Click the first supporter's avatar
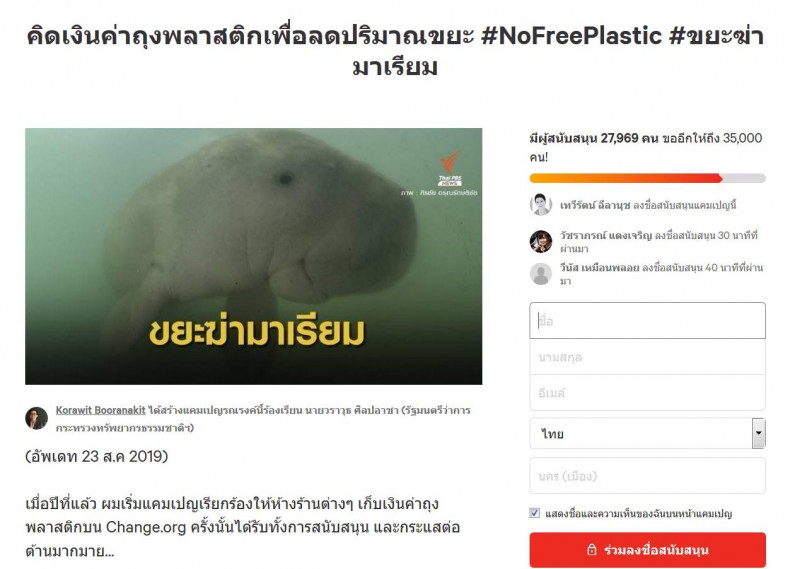 (541, 205)
